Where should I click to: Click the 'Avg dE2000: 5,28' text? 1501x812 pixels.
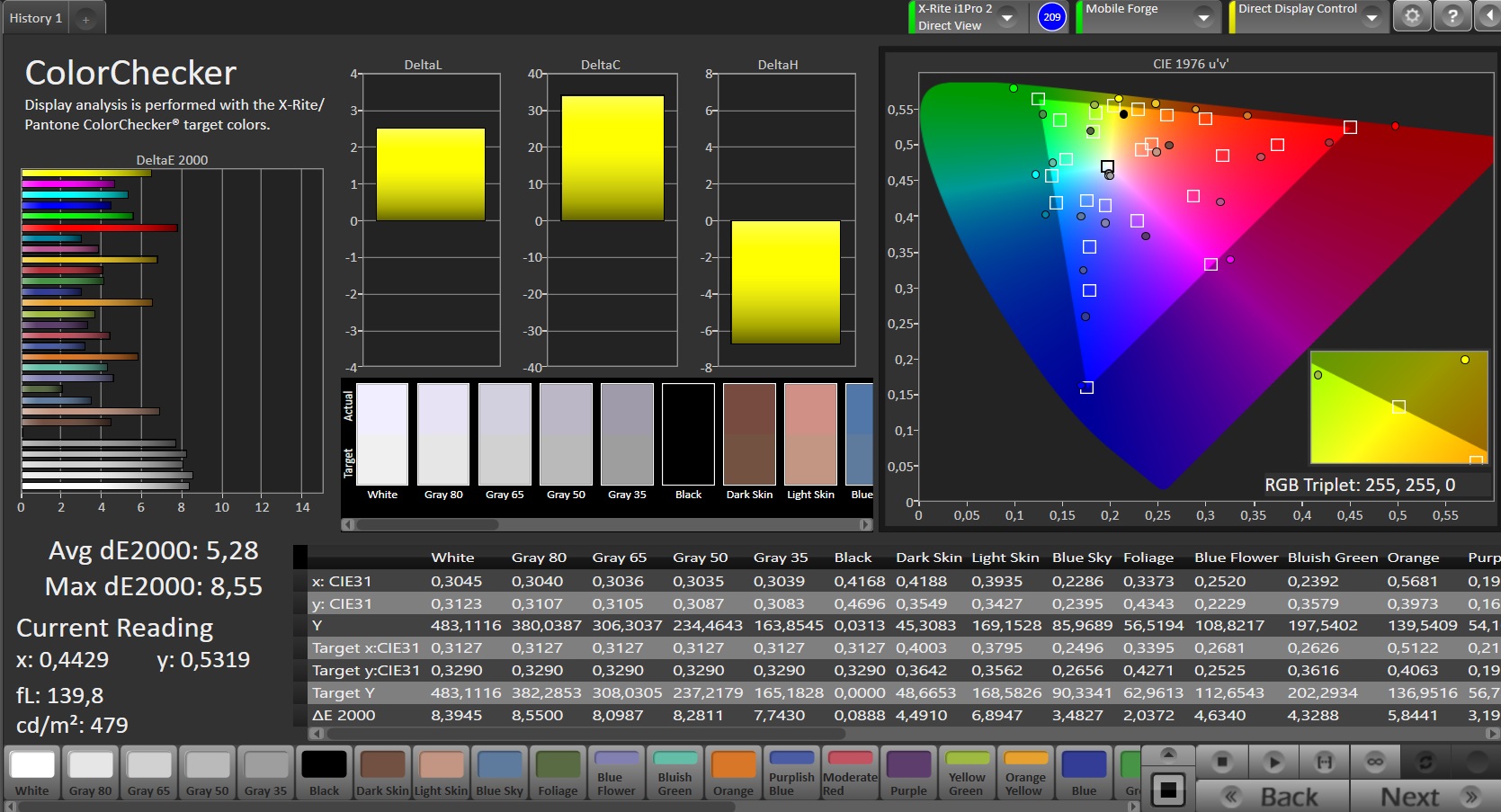[x=153, y=550]
